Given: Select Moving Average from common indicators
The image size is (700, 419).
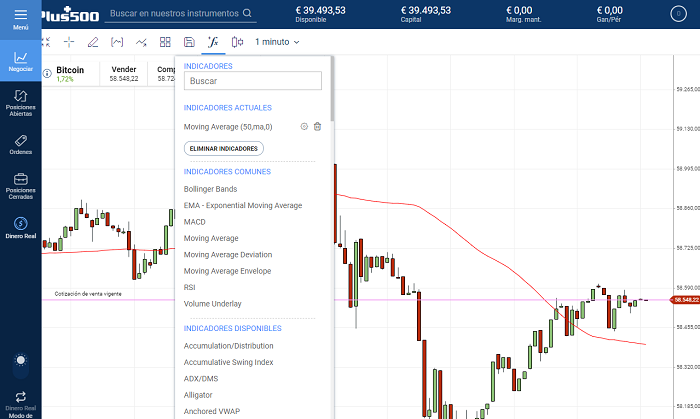Looking at the screenshot, I should [x=211, y=238].
